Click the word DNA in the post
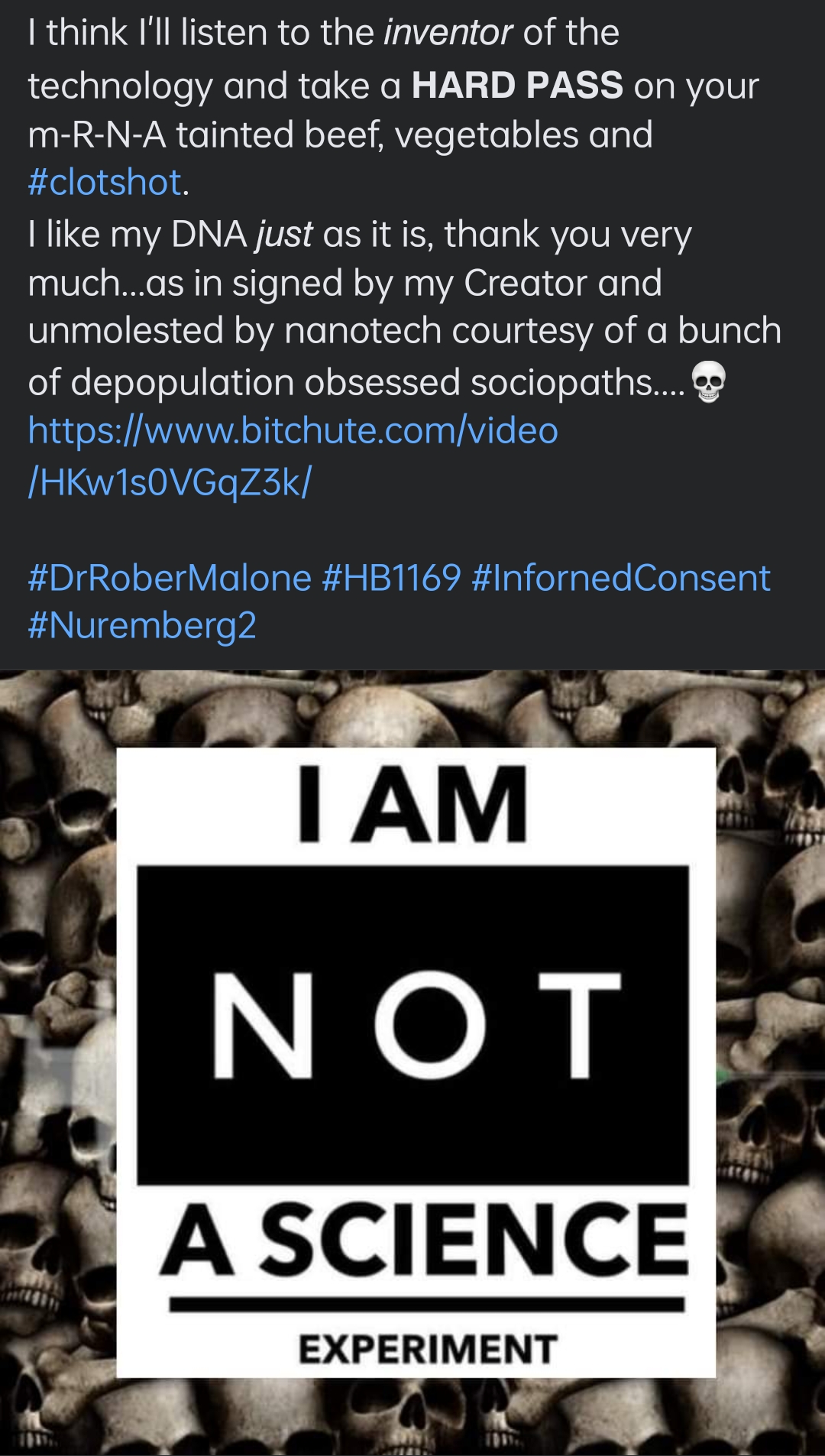Viewport: 825px width, 1456px height. [209, 234]
